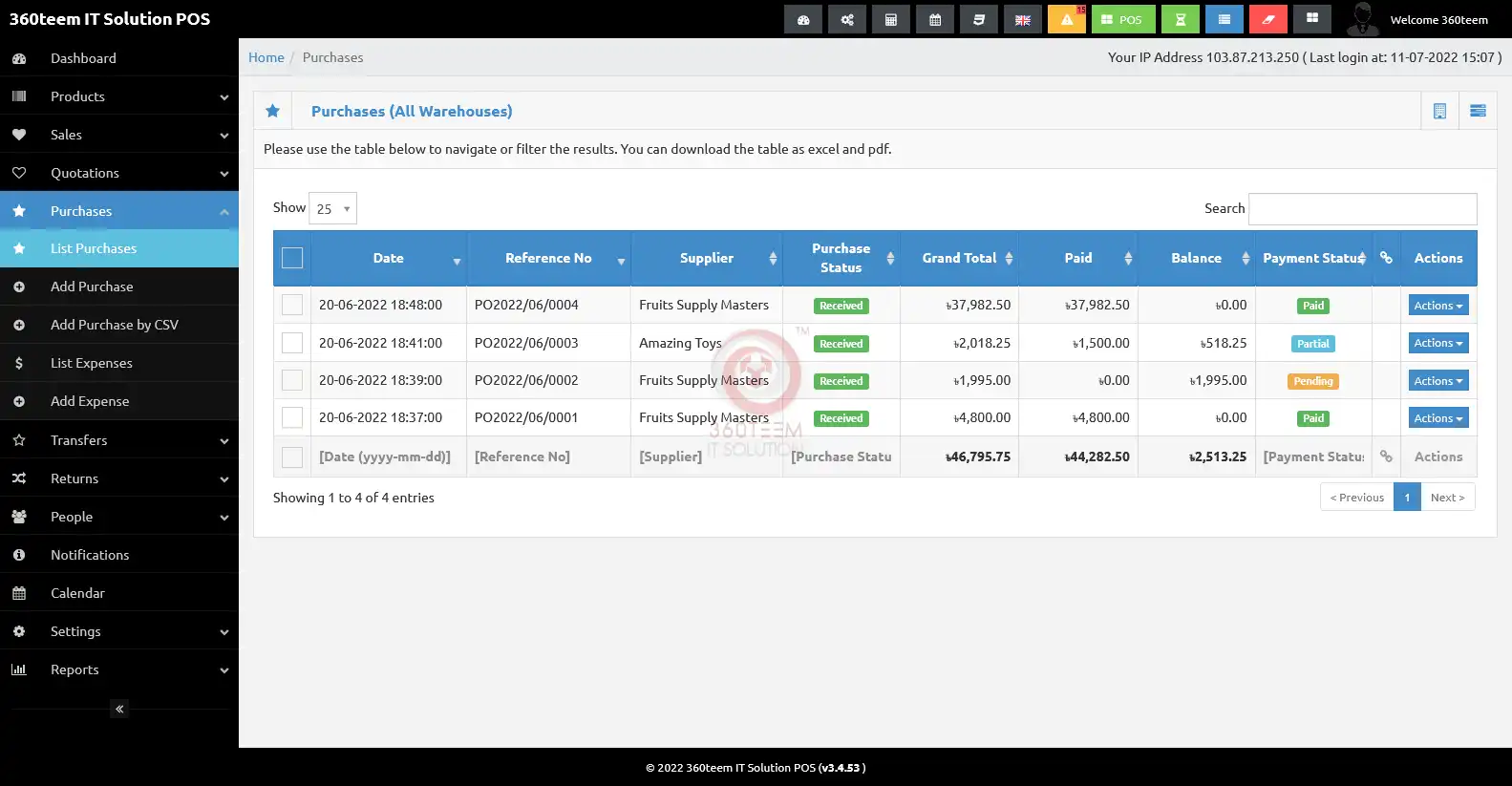Expand the People sidebar menu
This screenshot has height=786, width=1512.
click(x=119, y=517)
